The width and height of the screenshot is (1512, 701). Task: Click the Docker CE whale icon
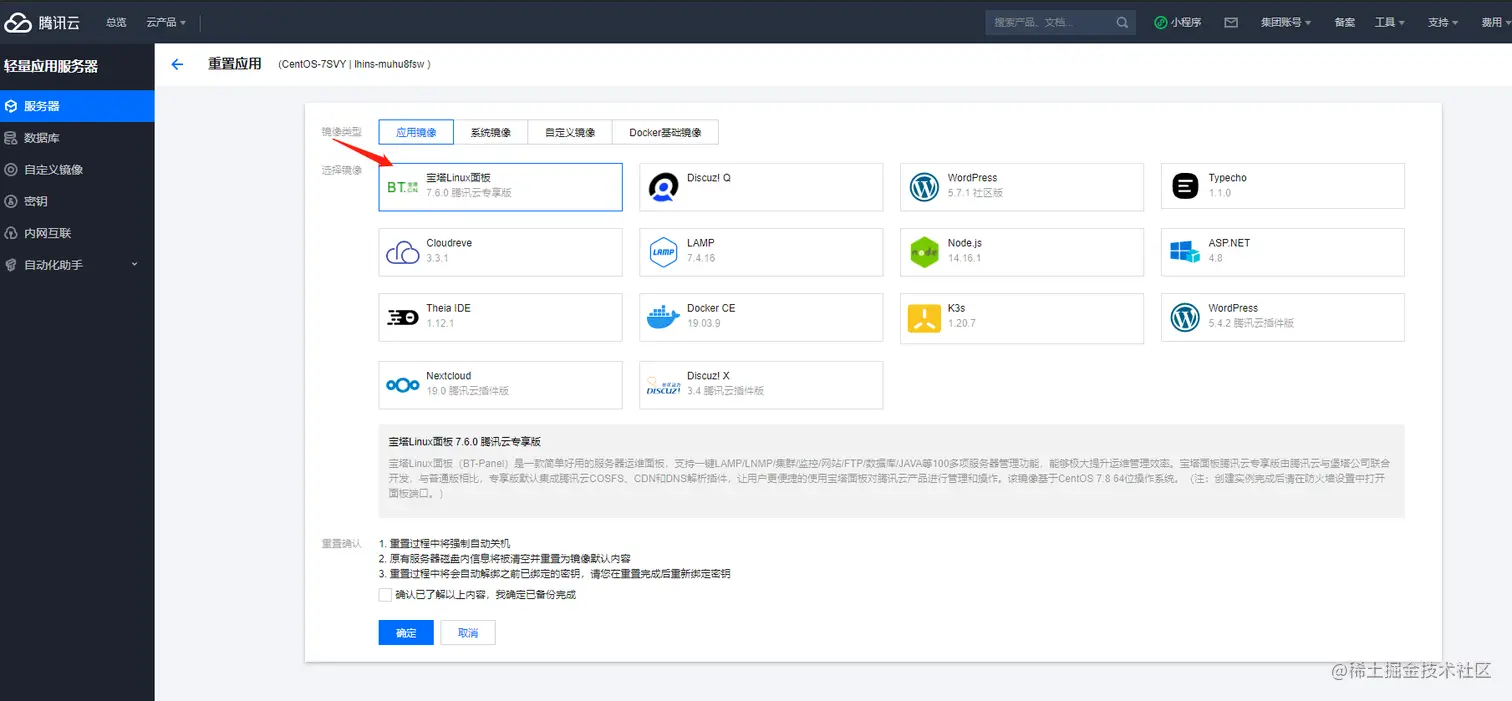pos(663,318)
